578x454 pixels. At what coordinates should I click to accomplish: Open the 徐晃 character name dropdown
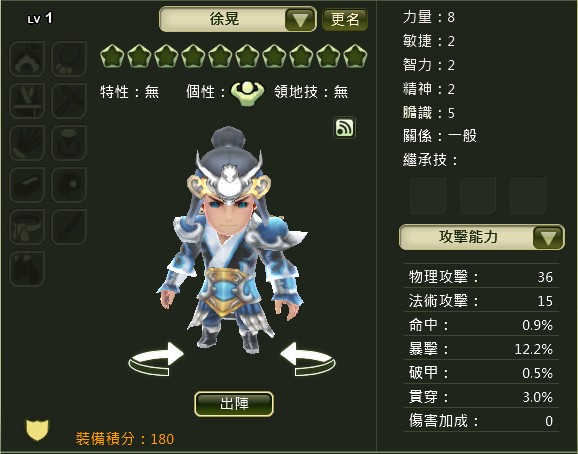coord(238,19)
